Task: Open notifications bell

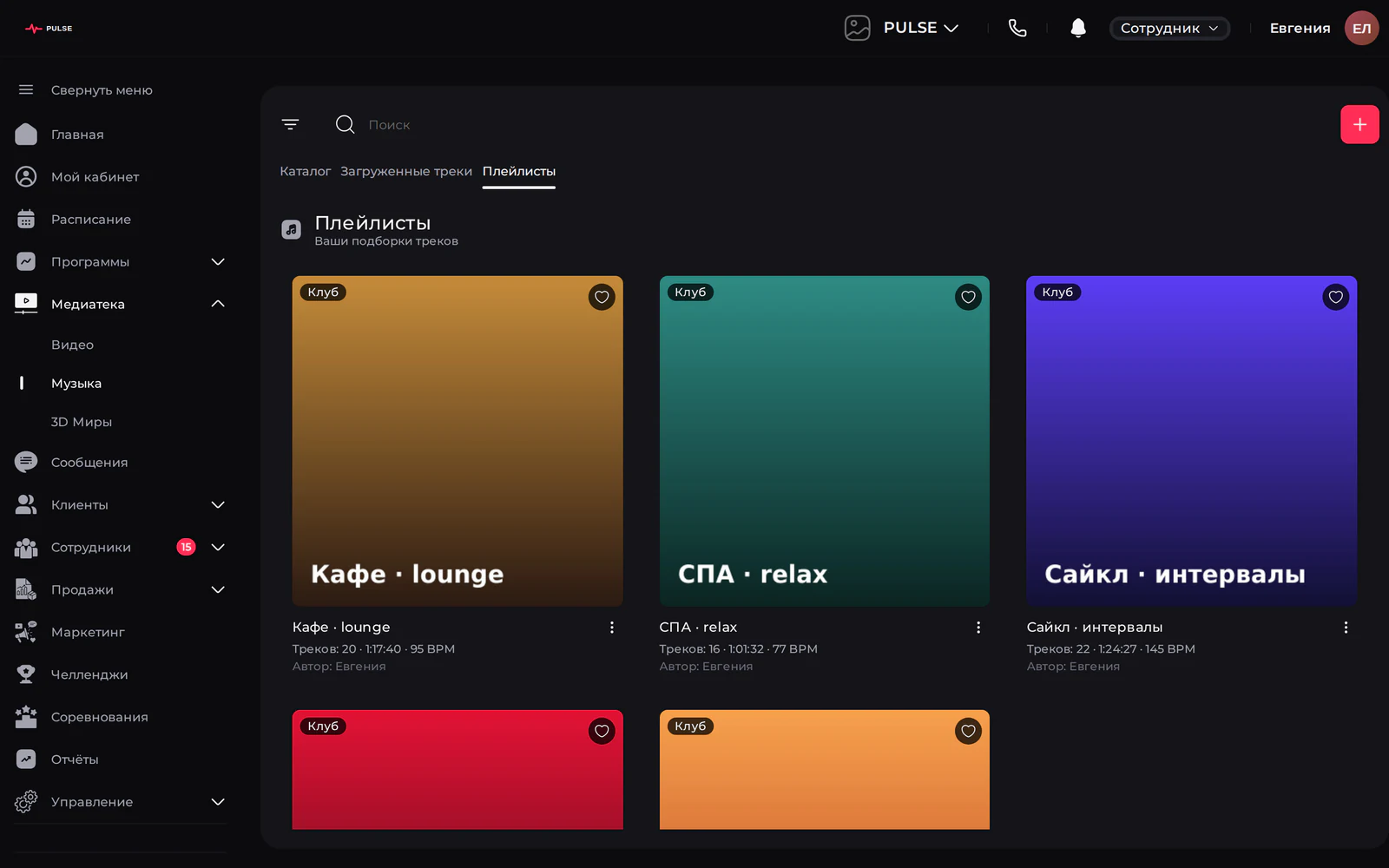Action: click(1078, 28)
